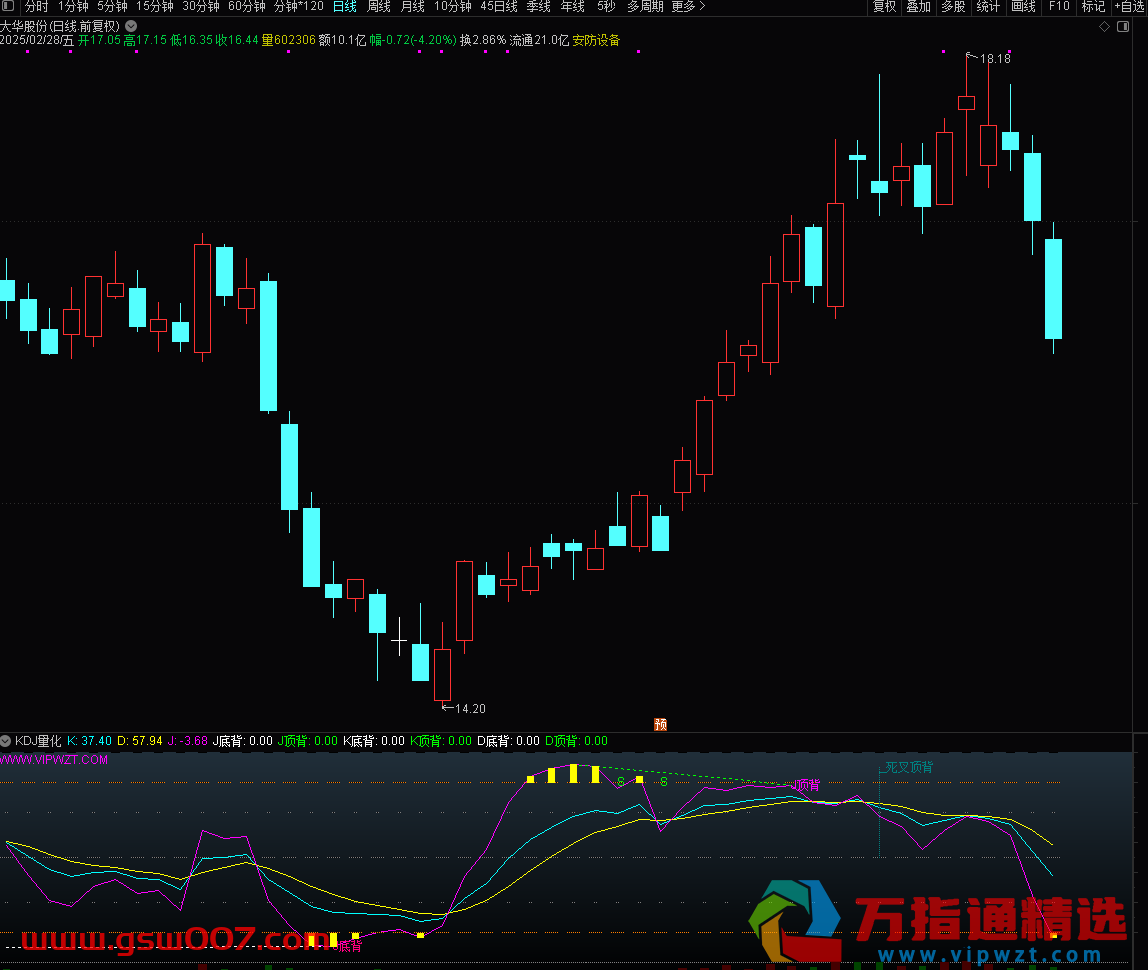Click the 标记 mark tool
The image size is (1148, 970).
[1092, 7]
